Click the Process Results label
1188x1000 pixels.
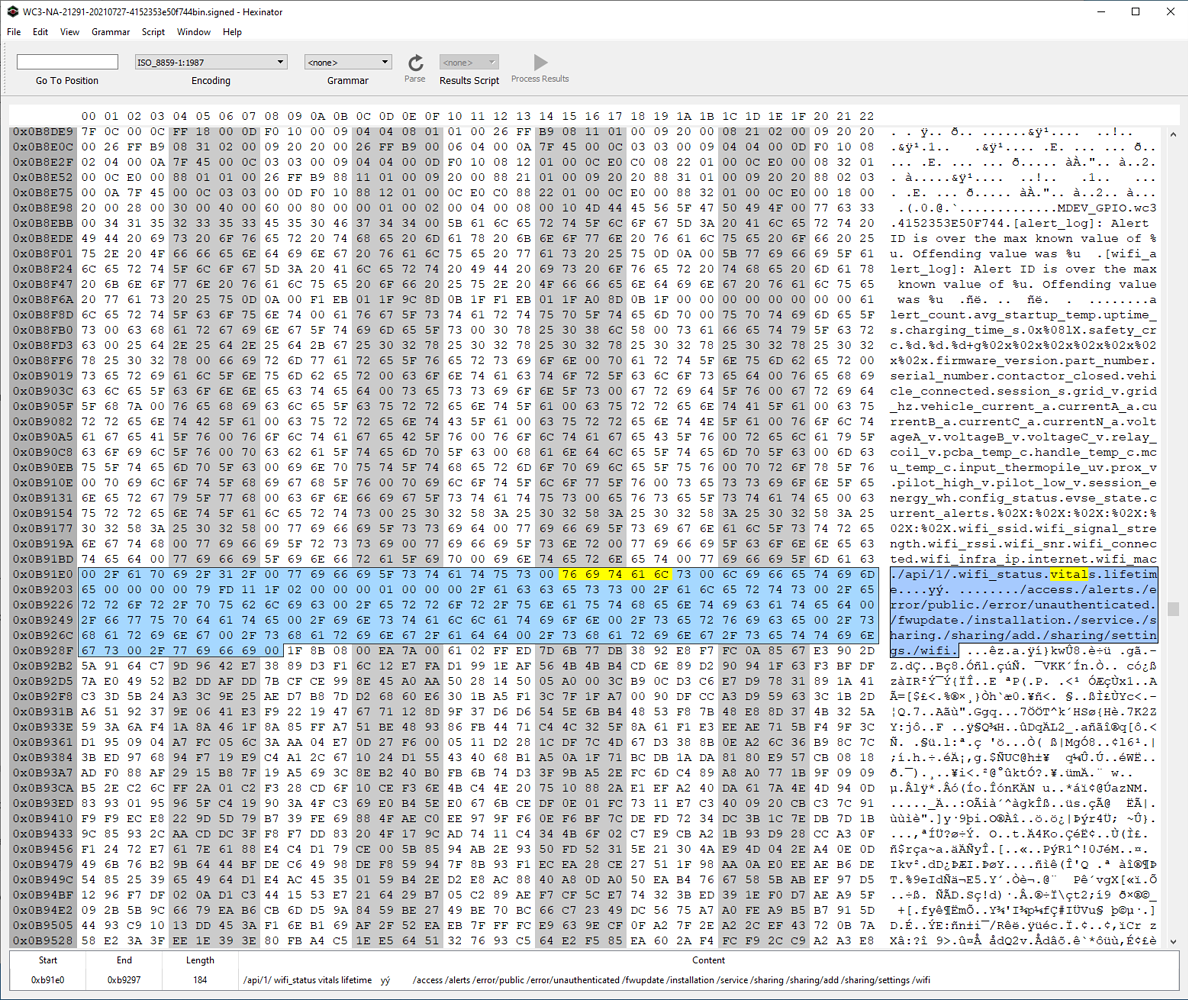(x=540, y=79)
